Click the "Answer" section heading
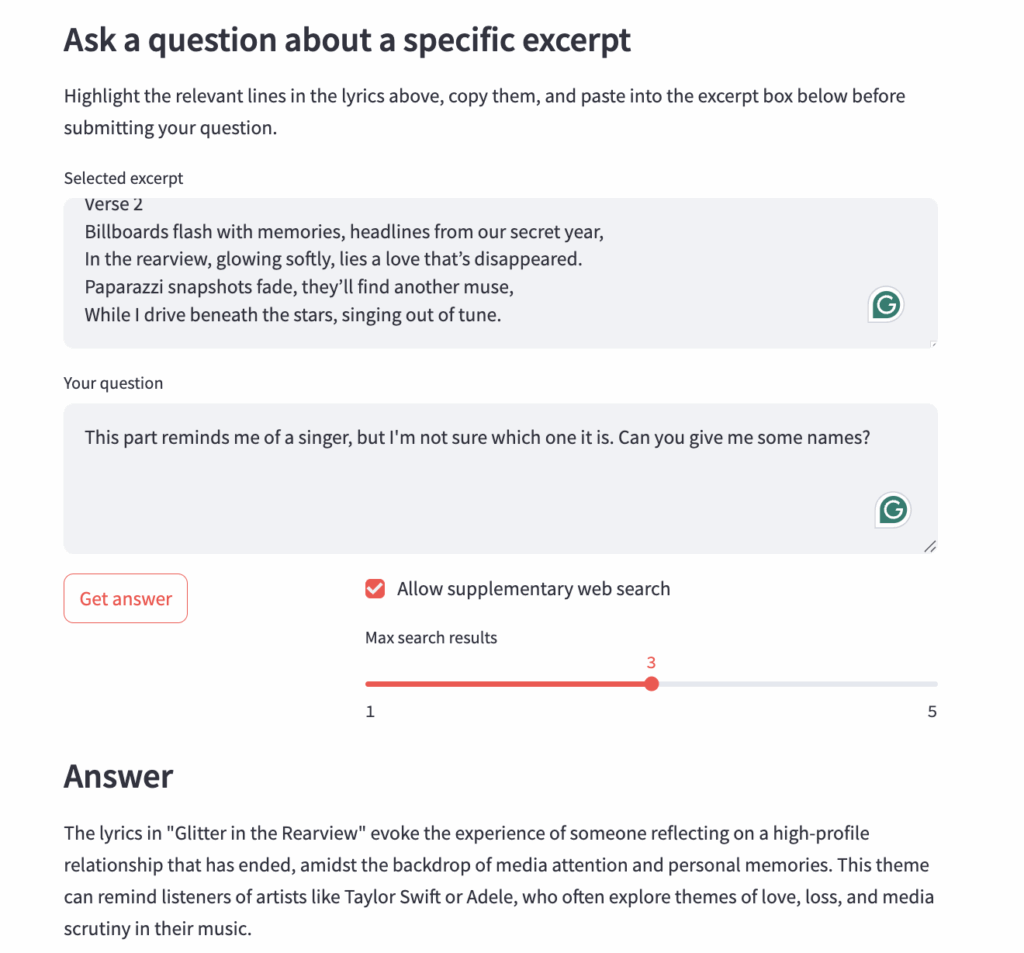The image size is (1024, 953). coord(118,776)
